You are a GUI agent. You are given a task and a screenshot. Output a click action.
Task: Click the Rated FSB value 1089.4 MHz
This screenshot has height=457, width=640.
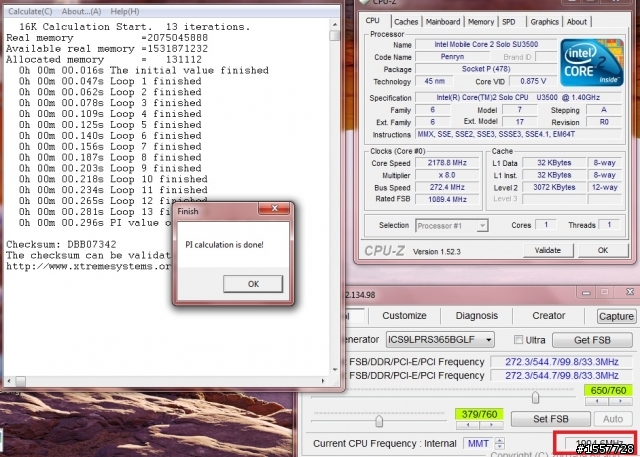coord(447,199)
